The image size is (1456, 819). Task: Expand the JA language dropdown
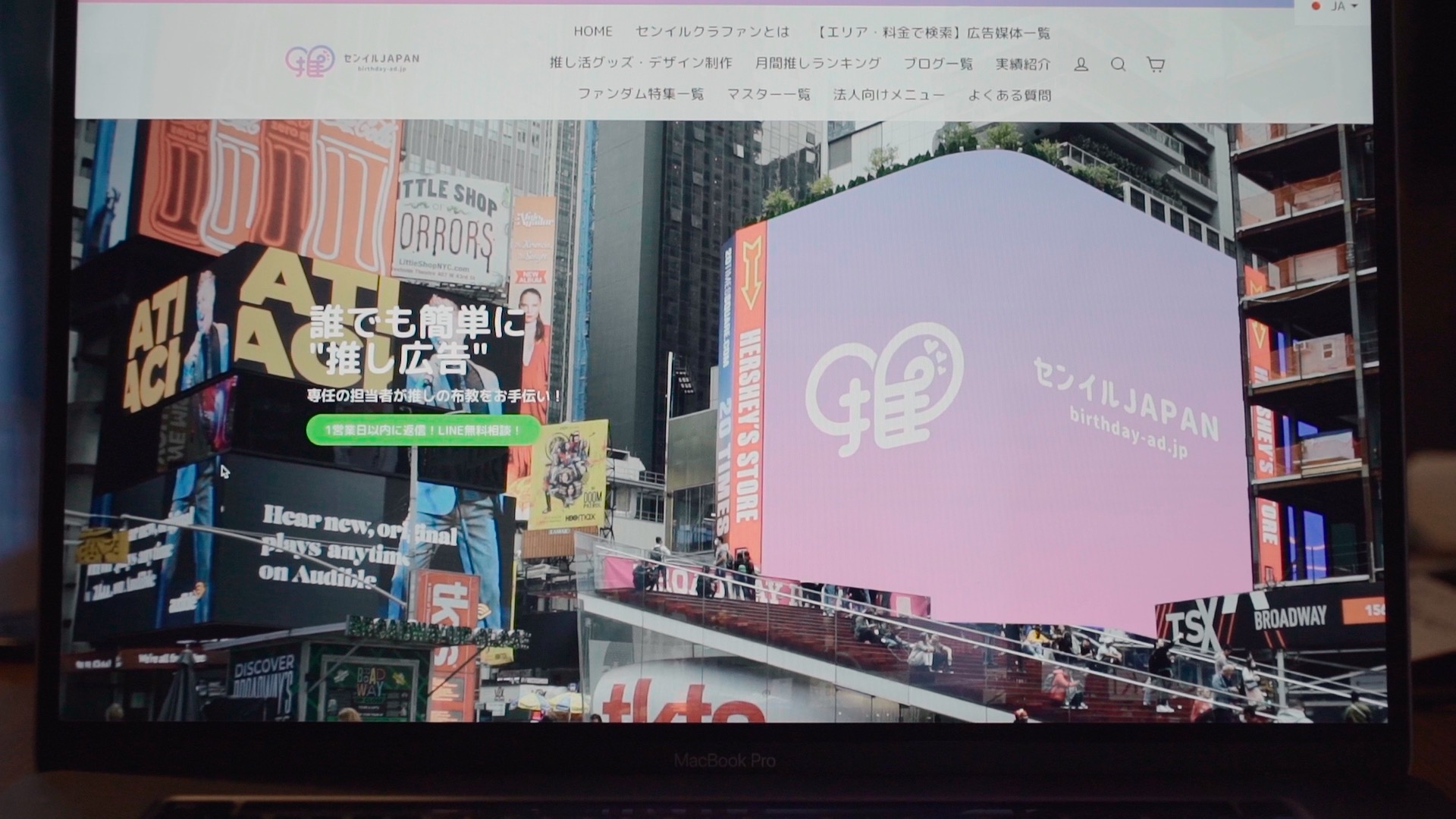point(1343,6)
